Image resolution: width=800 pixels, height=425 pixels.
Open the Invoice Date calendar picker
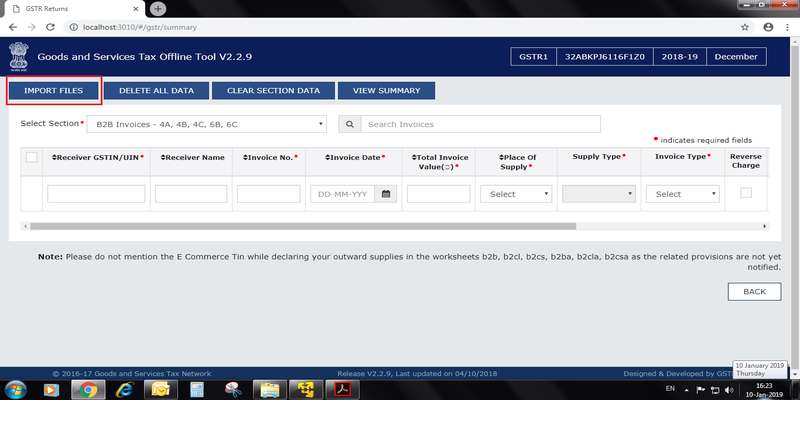tap(386, 194)
